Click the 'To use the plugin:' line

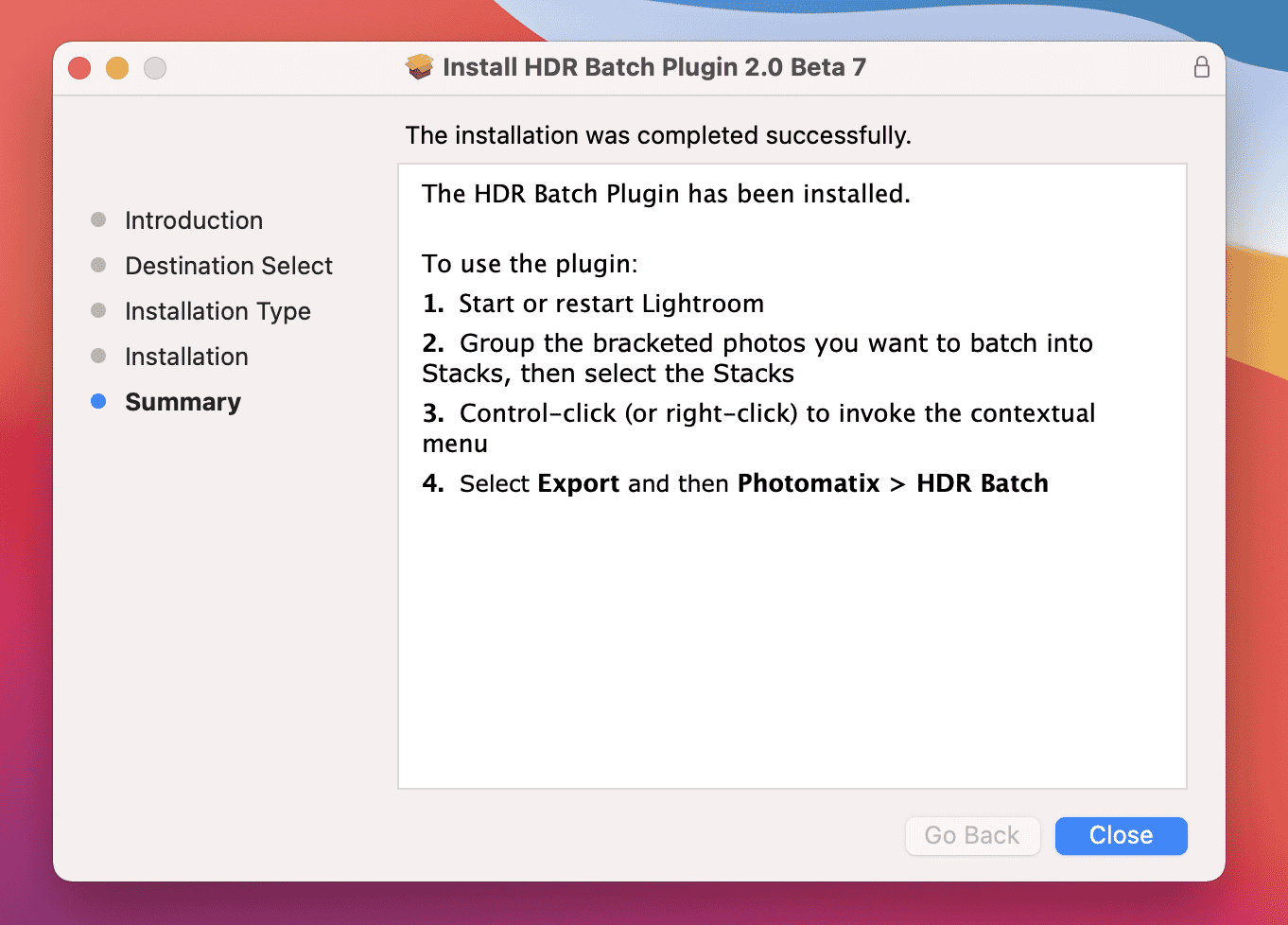pos(530,264)
